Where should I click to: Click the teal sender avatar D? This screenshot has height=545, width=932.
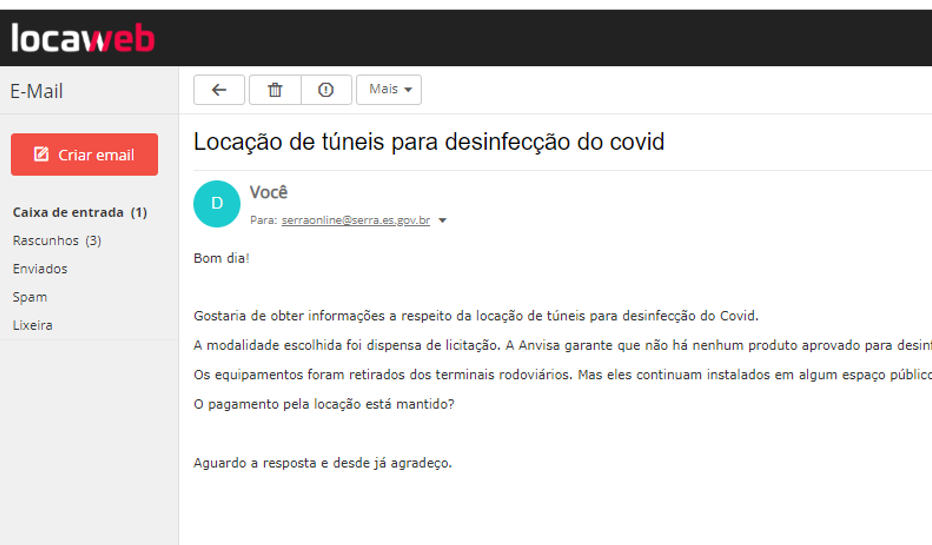point(217,204)
